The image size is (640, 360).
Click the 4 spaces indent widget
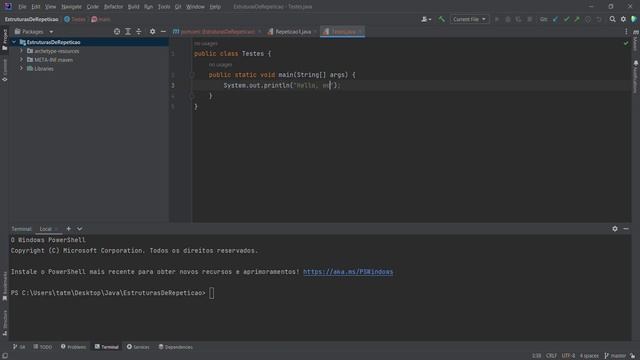[589, 356]
